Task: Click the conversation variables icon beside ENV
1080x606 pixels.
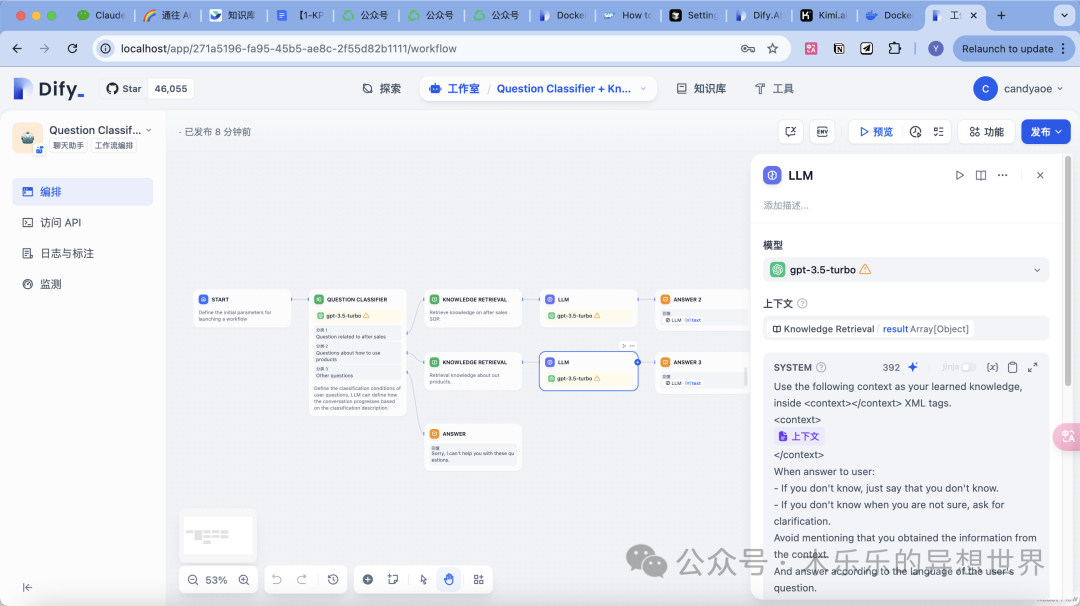Action: pyautogui.click(x=791, y=132)
